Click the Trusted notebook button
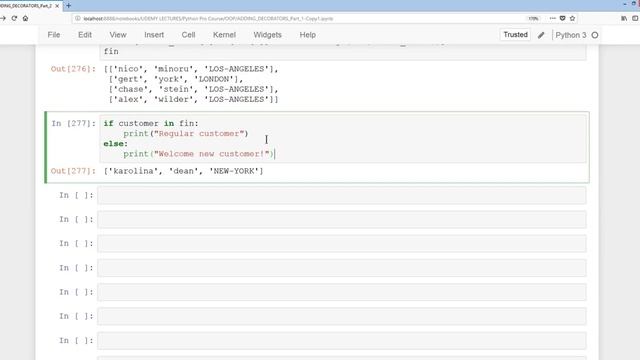Screen dimensions: 640x360 tap(515, 35)
